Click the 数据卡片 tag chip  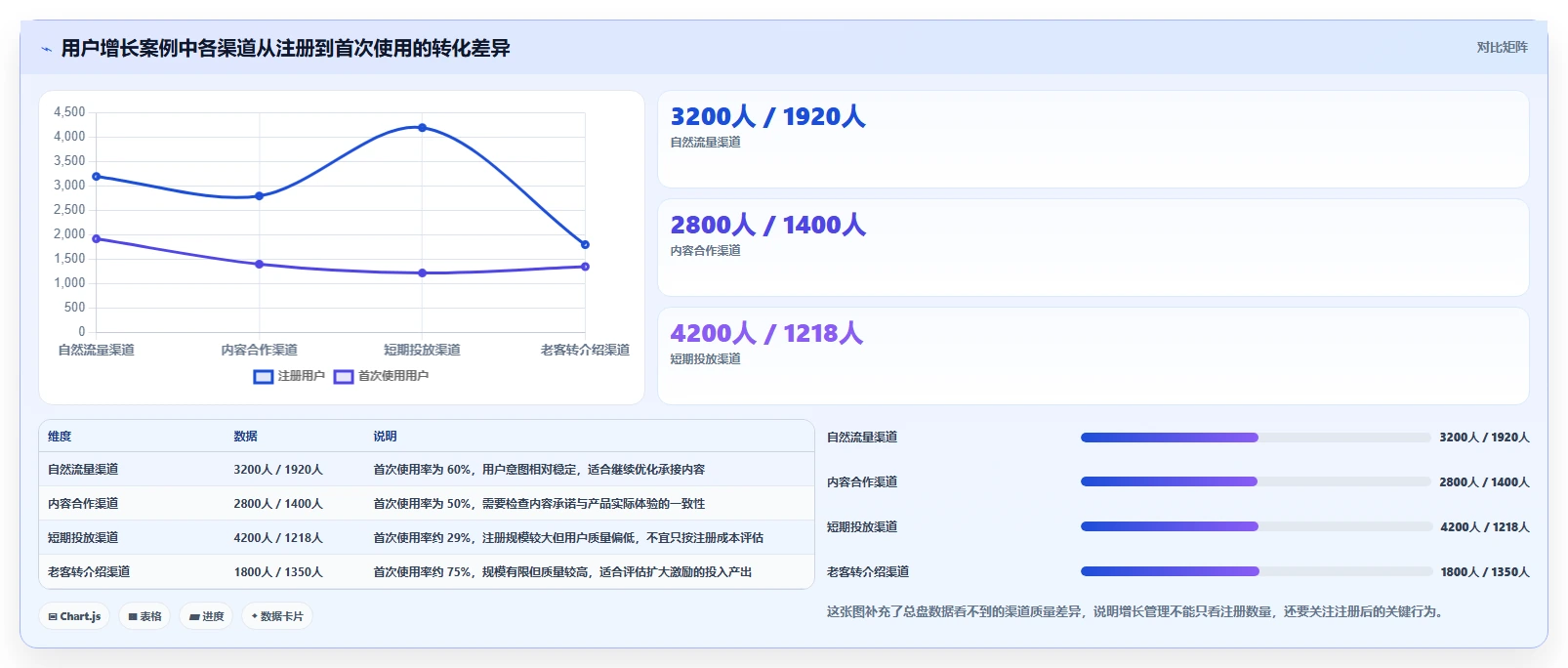coord(277,616)
